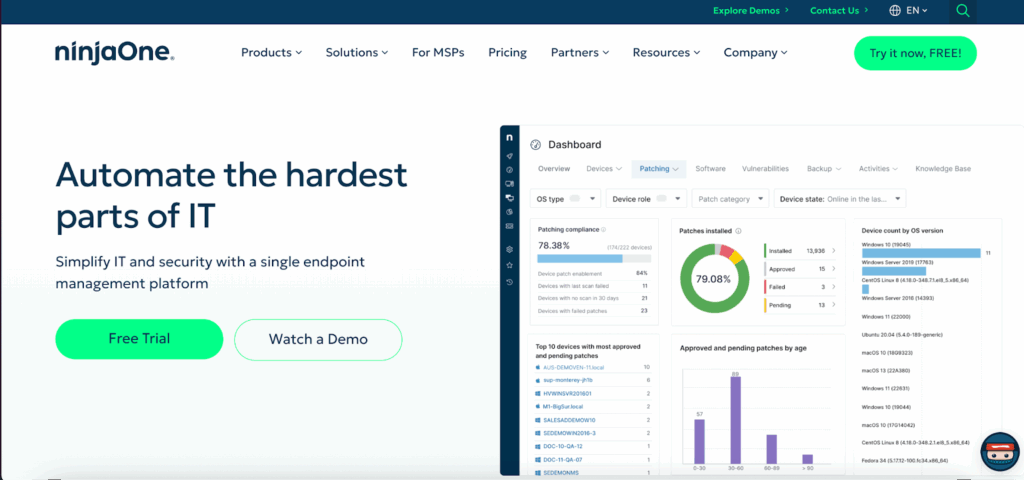1024x480 pixels.
Task: Click the NinjaOne logo
Action: [115, 53]
